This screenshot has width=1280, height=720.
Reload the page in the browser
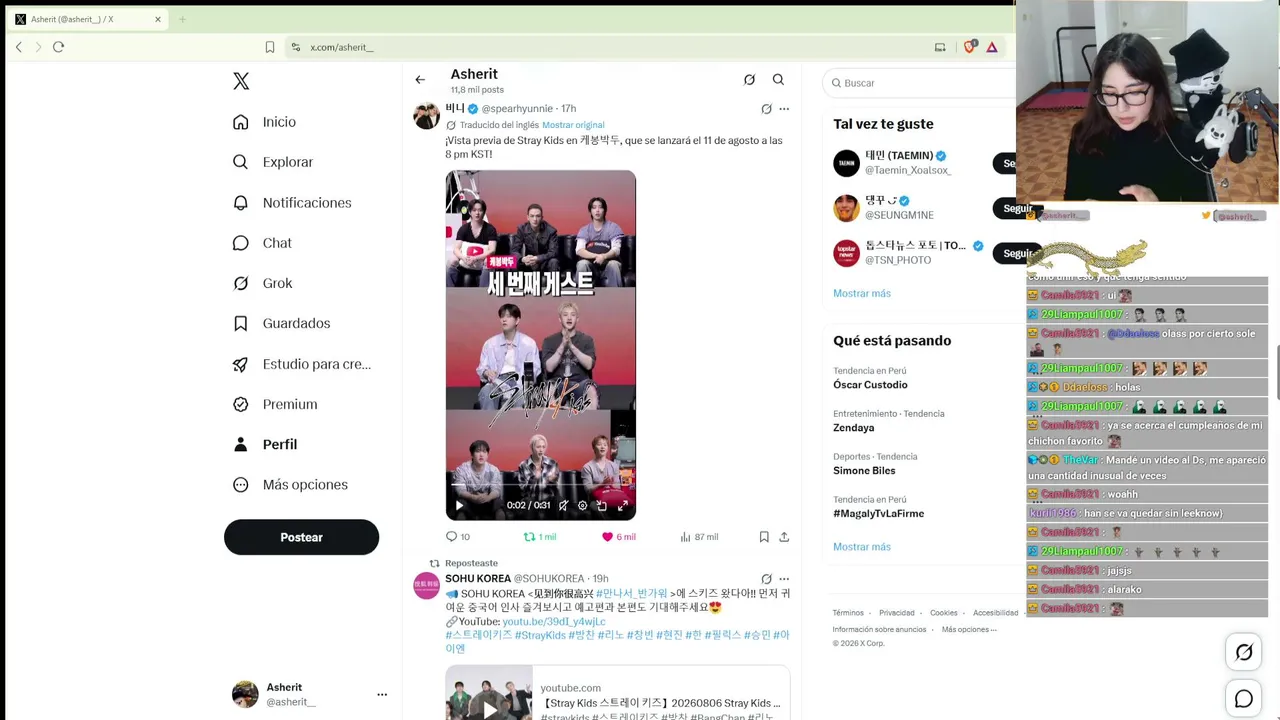click(x=58, y=47)
